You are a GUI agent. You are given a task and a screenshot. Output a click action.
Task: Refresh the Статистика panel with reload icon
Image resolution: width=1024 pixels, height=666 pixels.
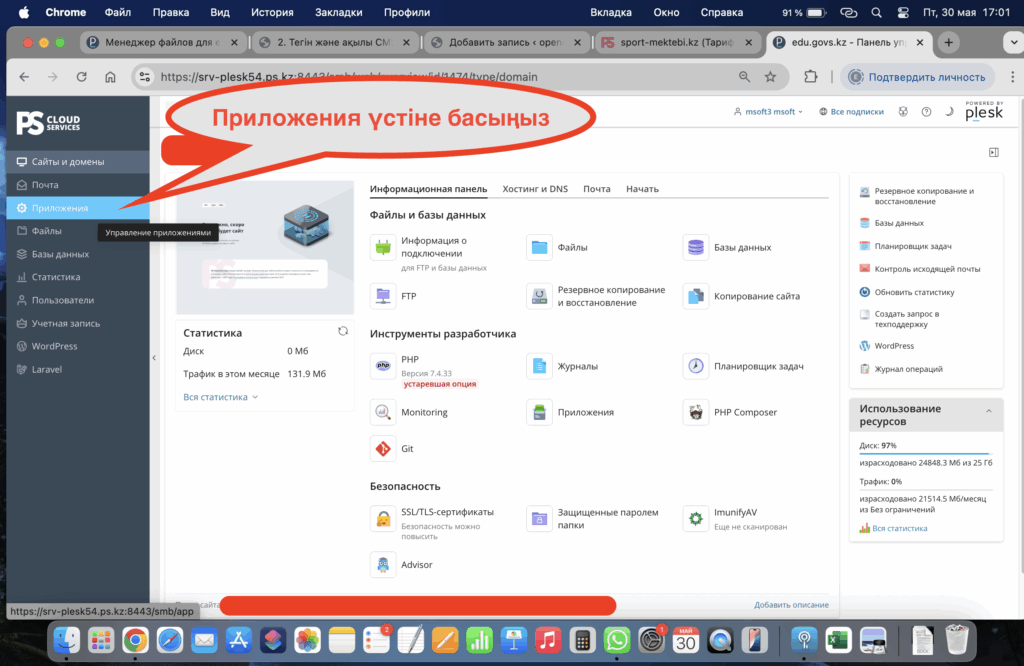343,331
